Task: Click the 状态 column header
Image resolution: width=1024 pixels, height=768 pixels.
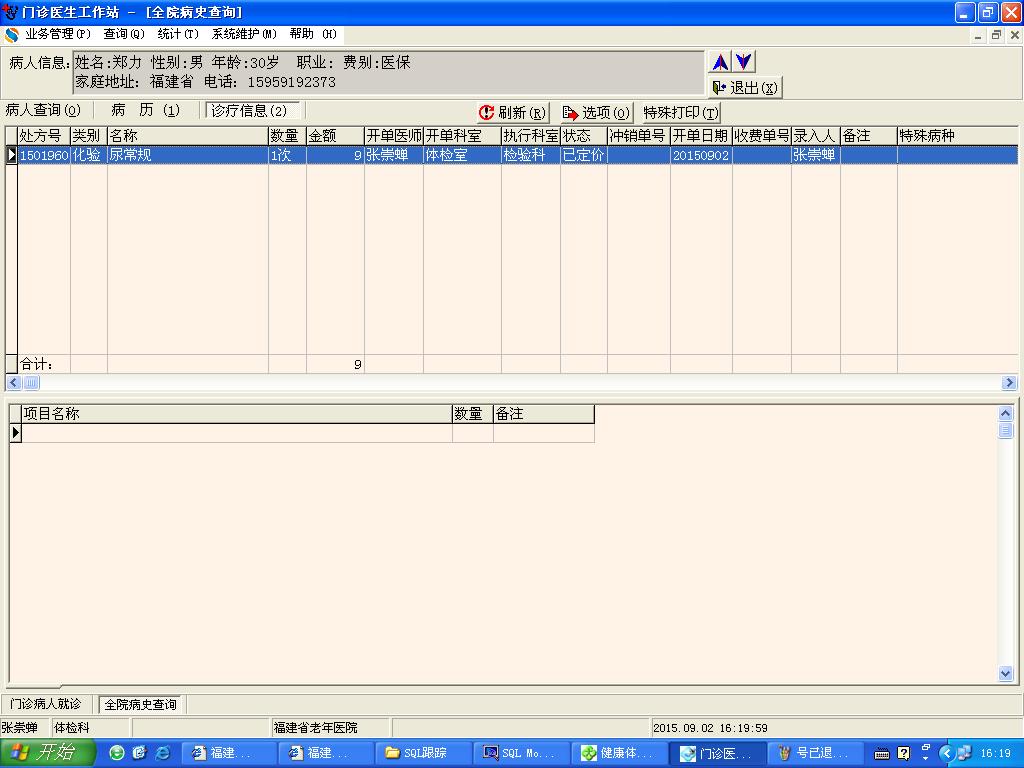Action: (x=584, y=136)
